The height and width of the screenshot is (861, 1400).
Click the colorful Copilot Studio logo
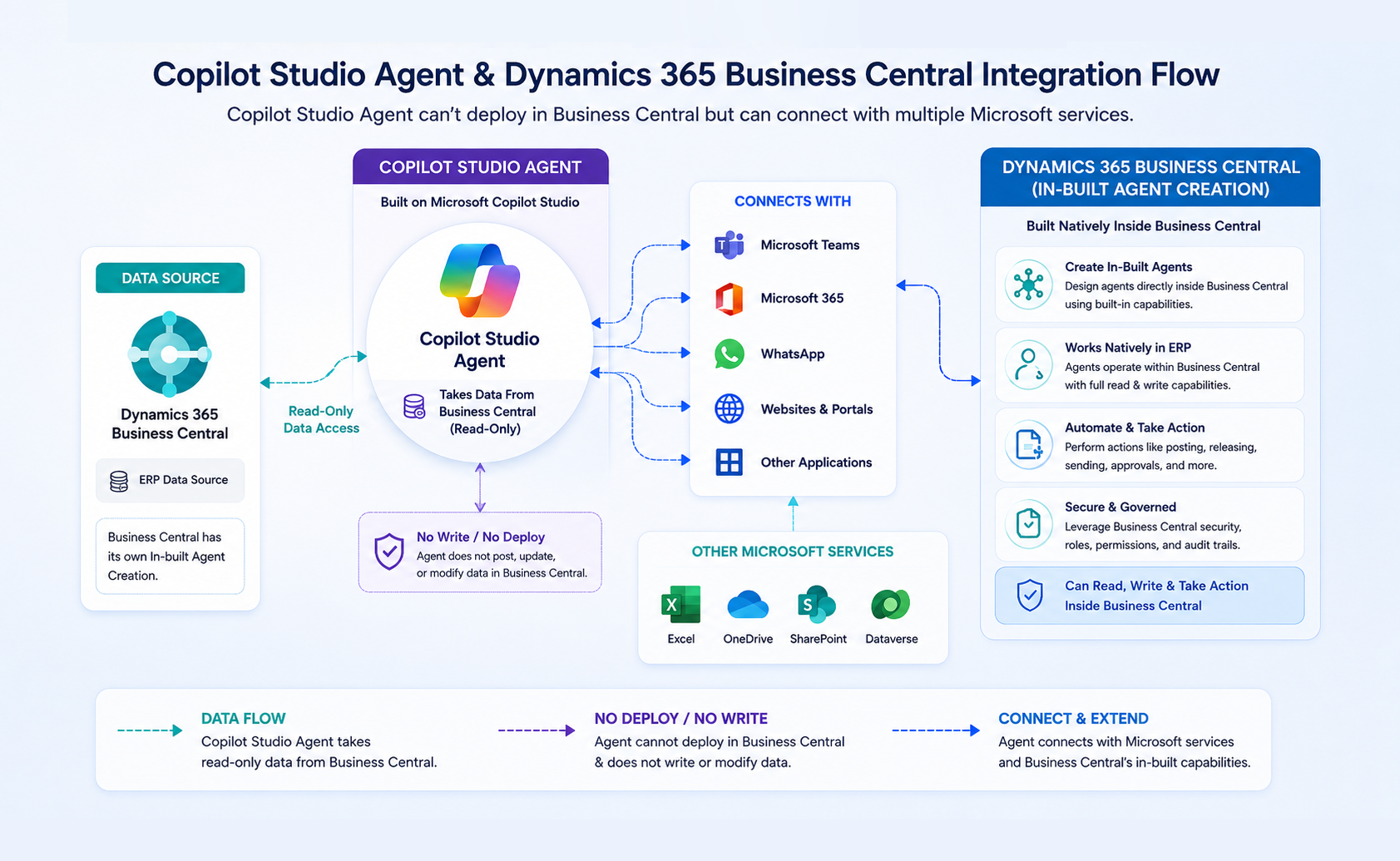click(480, 280)
